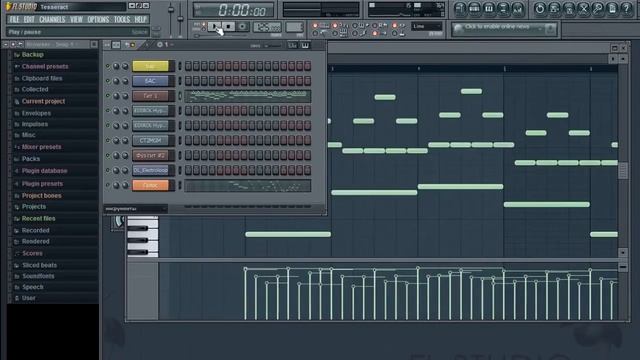Image resolution: width=640 pixels, height=360 pixels.
Task: Mute the Фузгит #2 channel LED
Action: pyautogui.click(x=108, y=155)
